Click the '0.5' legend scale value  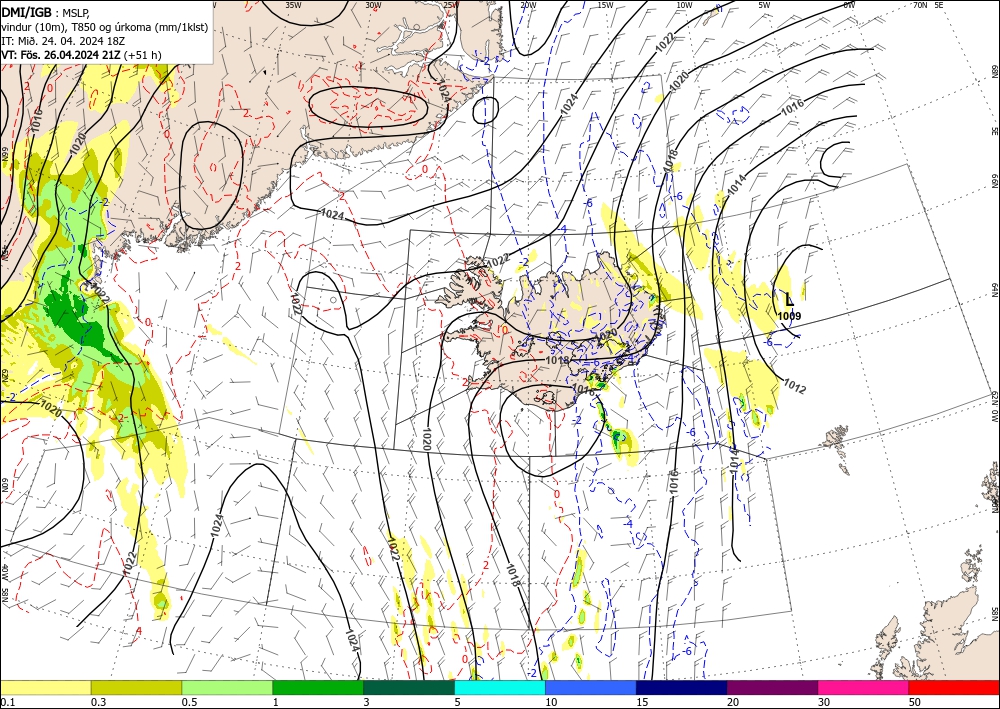click(189, 702)
